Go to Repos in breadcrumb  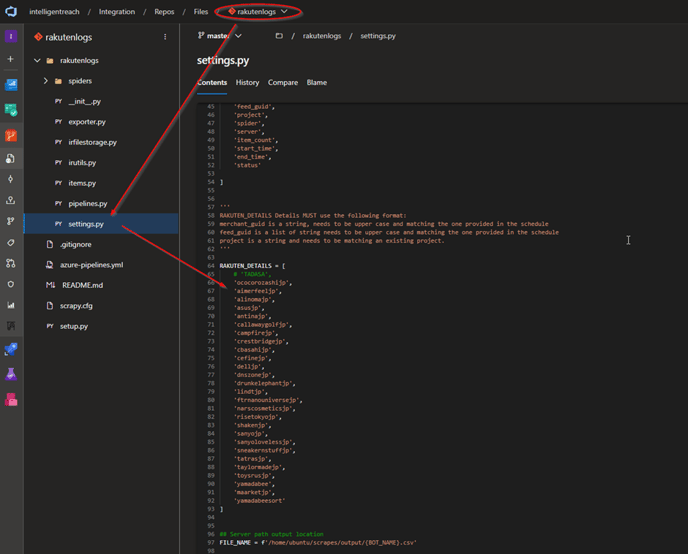[x=164, y=12]
